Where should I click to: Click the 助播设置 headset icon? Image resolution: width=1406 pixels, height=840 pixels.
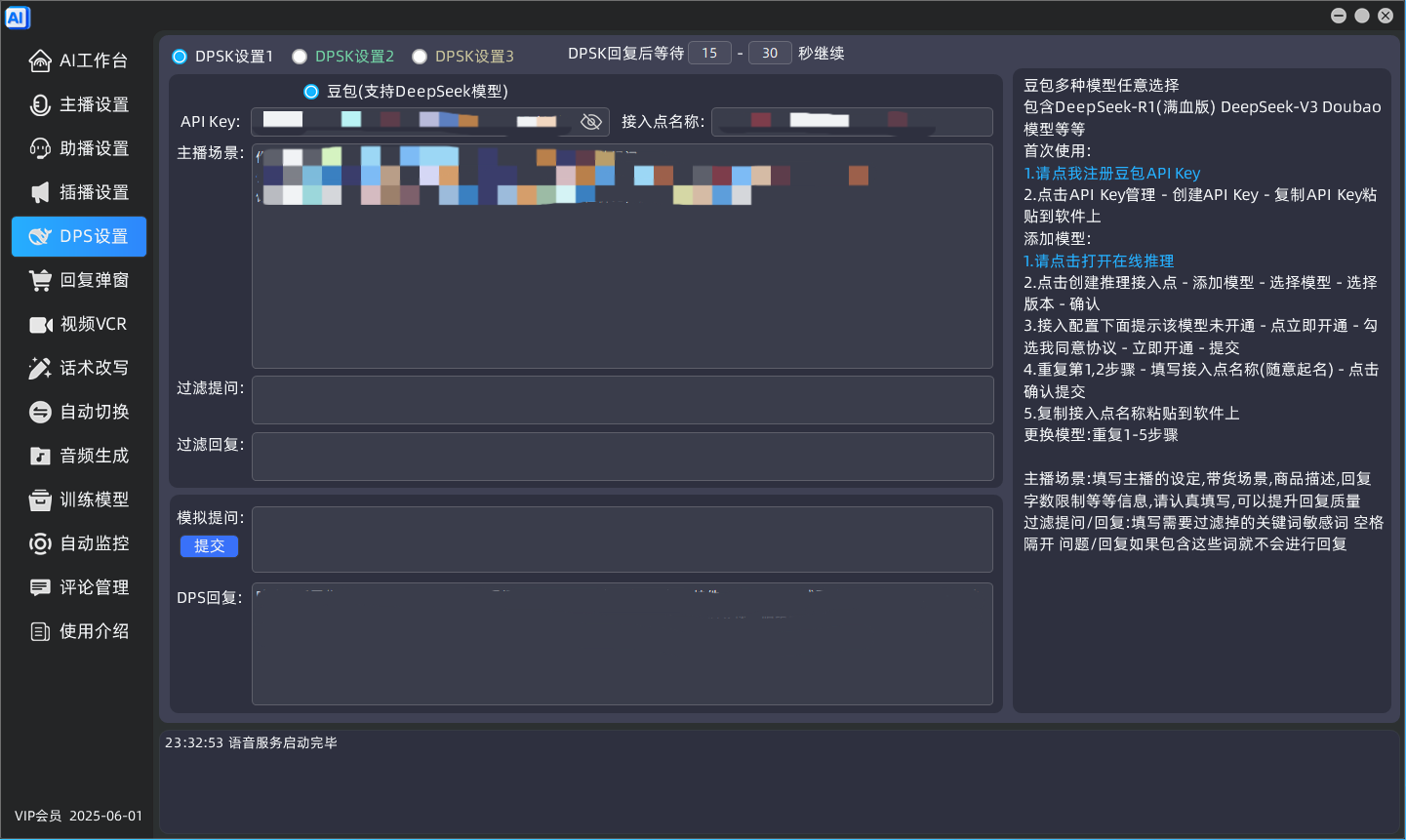40,148
